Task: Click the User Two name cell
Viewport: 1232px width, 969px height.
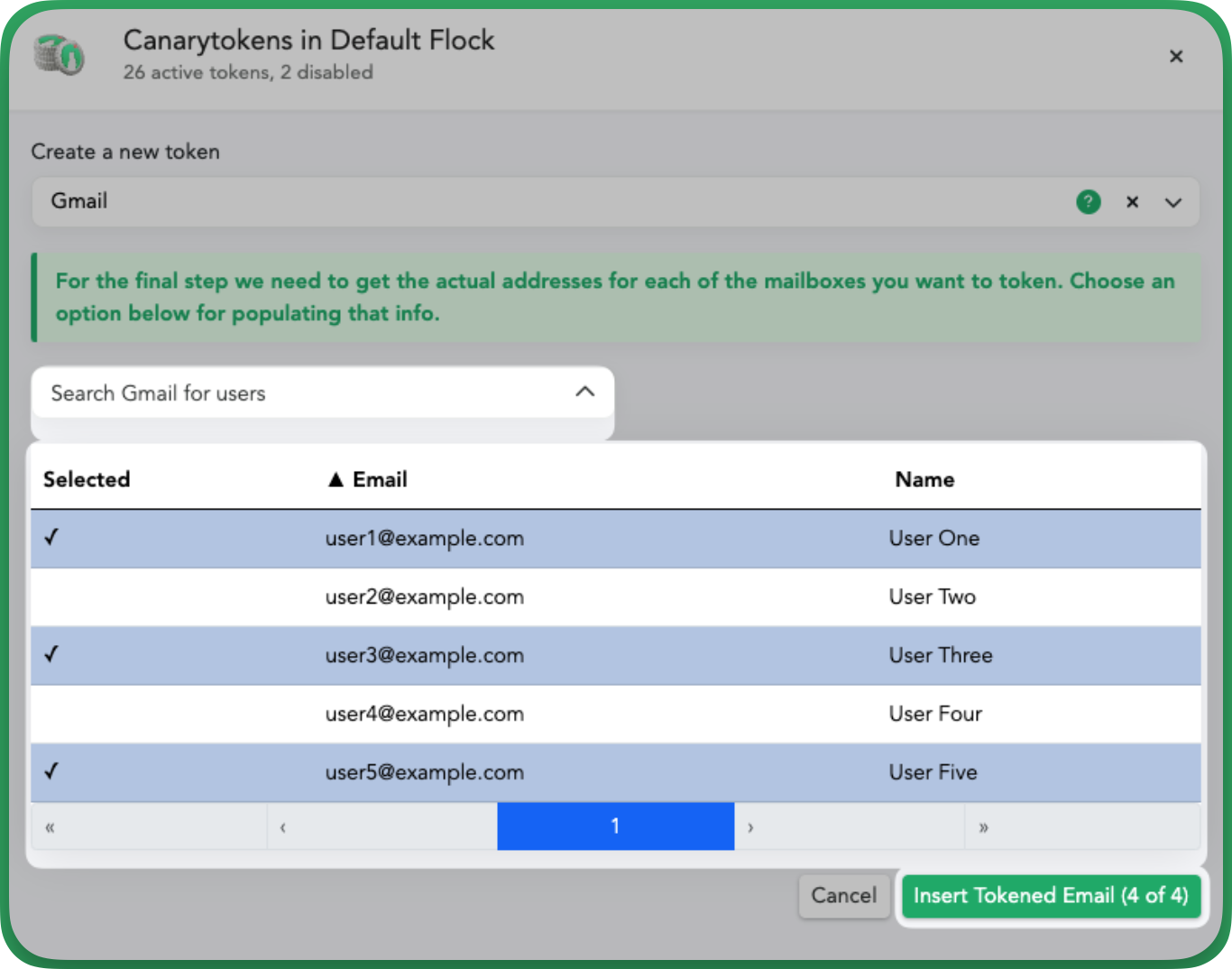Action: pyautogui.click(x=933, y=597)
